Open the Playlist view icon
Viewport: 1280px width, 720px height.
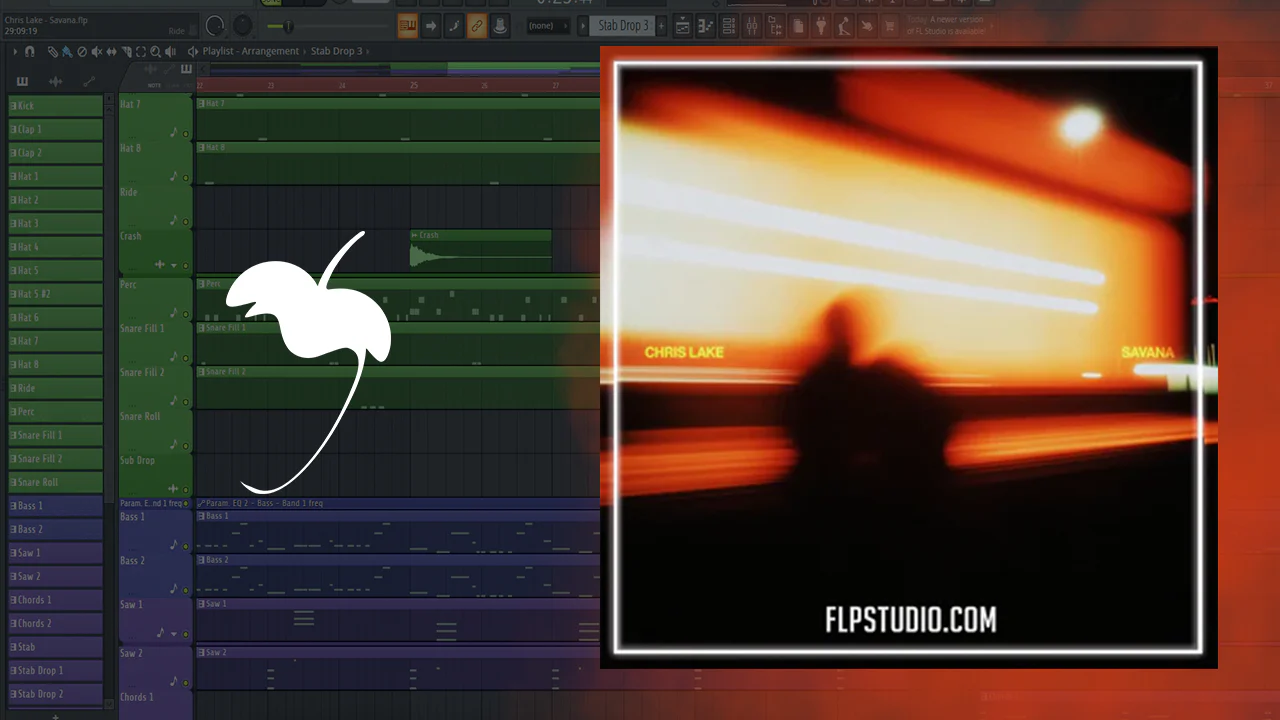(683, 26)
